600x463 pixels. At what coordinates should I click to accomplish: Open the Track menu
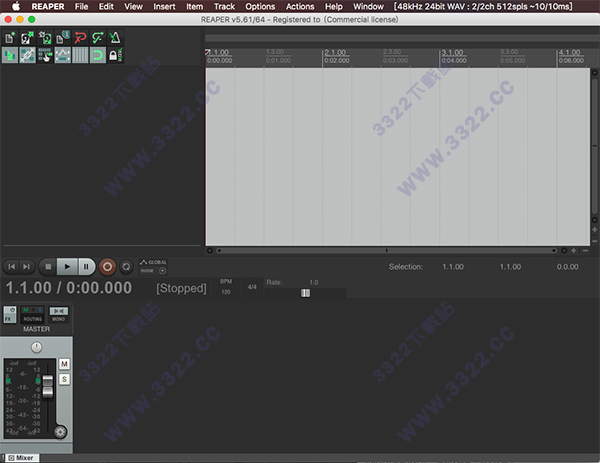(x=224, y=7)
